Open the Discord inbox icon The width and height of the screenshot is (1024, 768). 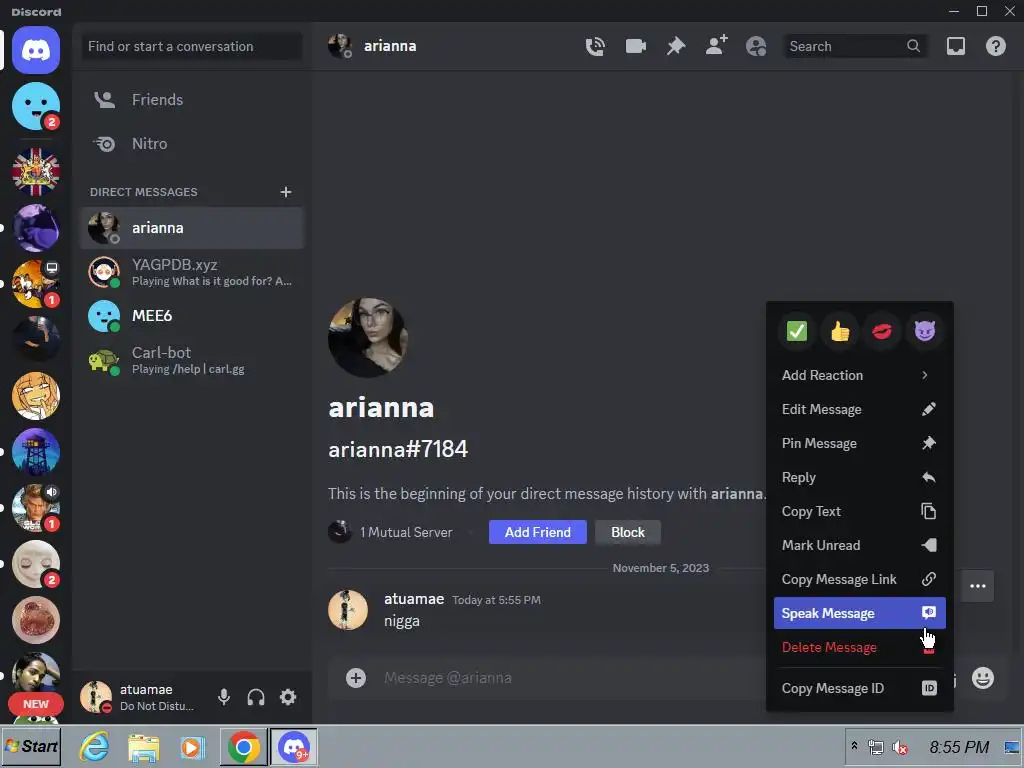point(956,46)
